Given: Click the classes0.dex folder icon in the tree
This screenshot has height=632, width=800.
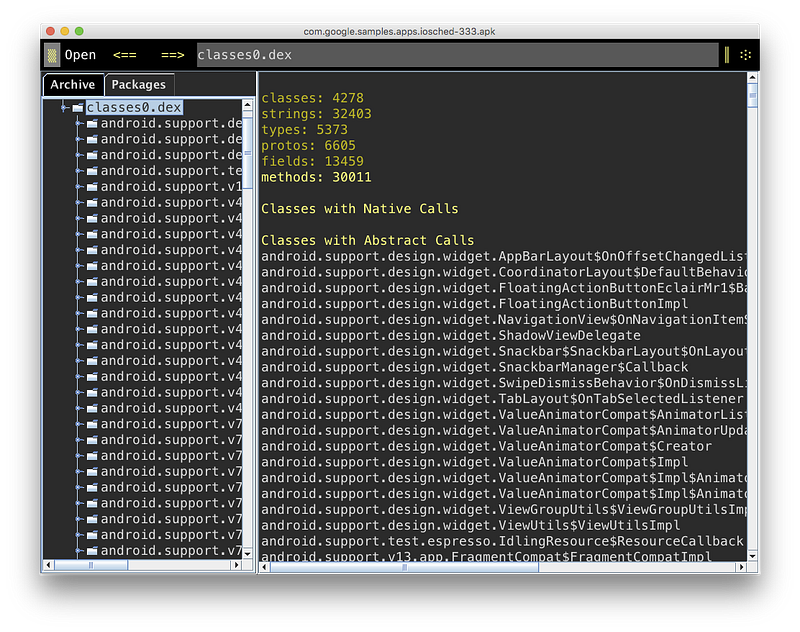Looking at the screenshot, I should pos(78,108).
